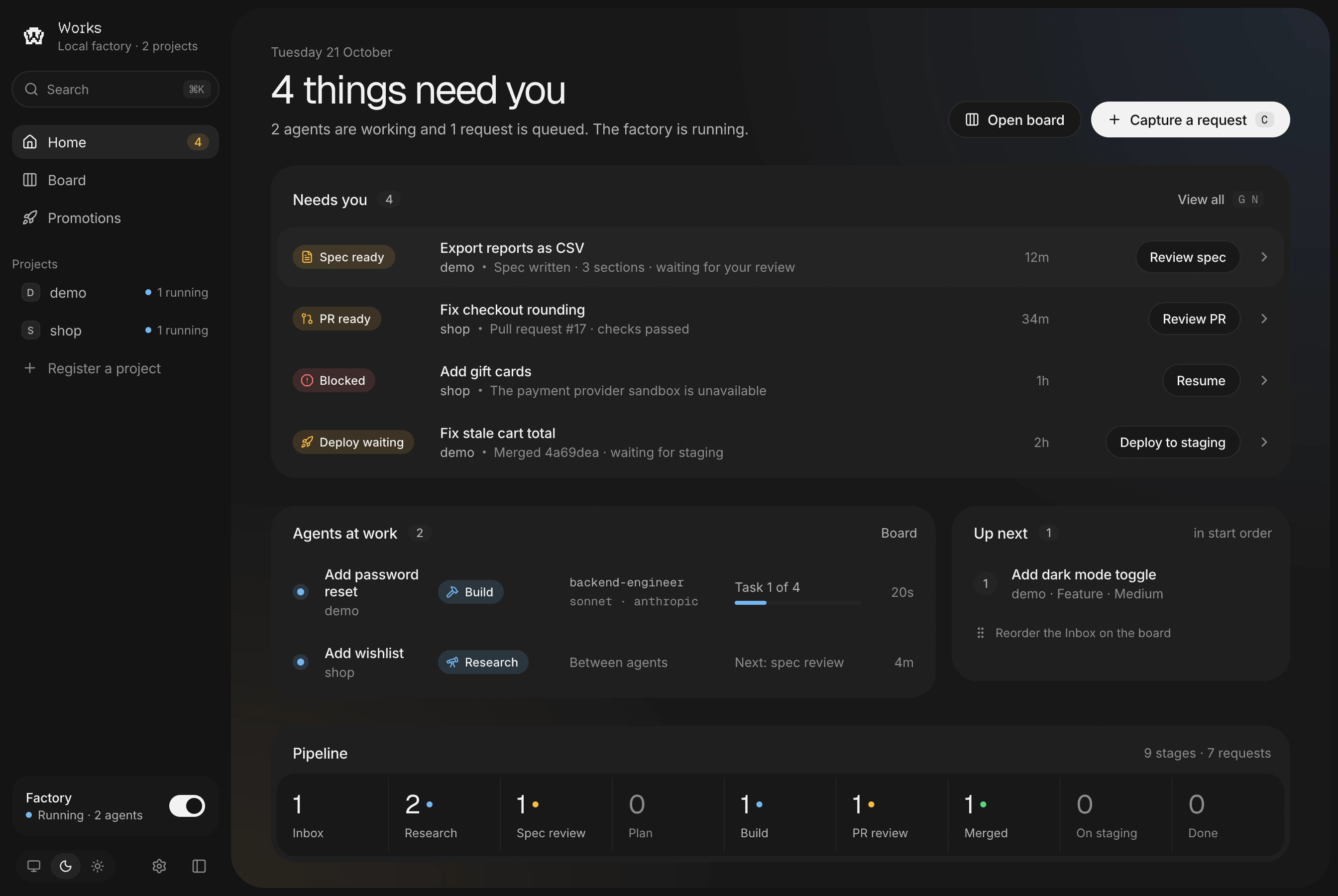Click Review PR button
Viewport: 1338px width, 896px height.
click(x=1194, y=319)
